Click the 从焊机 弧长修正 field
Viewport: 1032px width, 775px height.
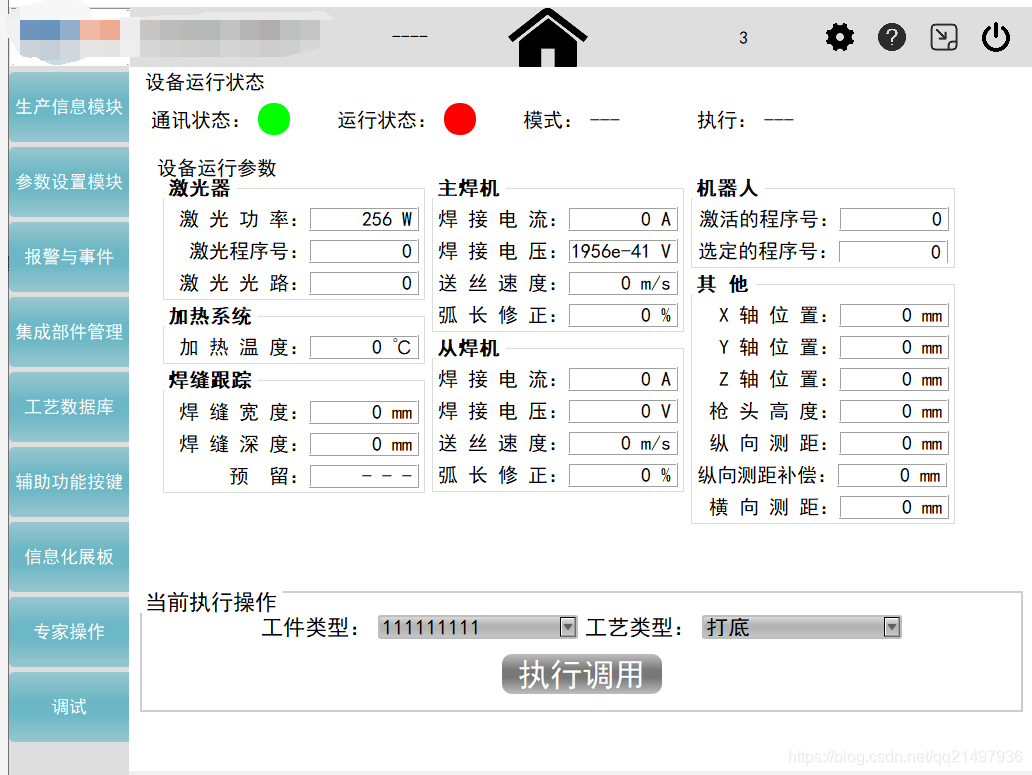coord(623,476)
